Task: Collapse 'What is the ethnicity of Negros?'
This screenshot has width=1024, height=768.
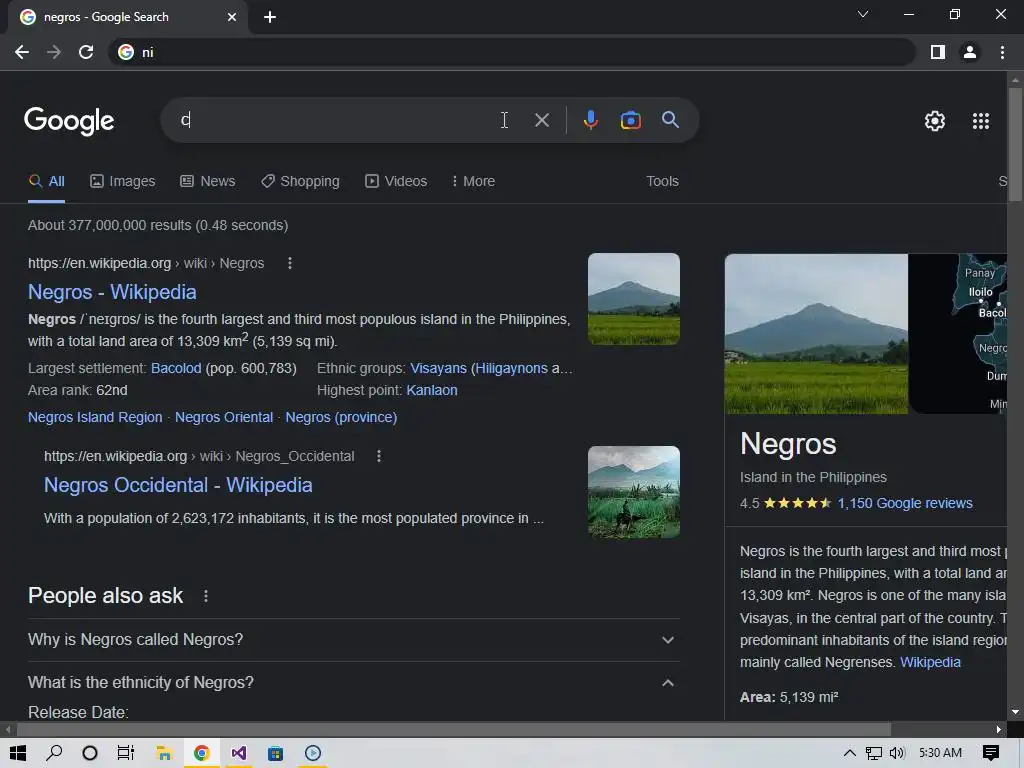Action: (353, 682)
